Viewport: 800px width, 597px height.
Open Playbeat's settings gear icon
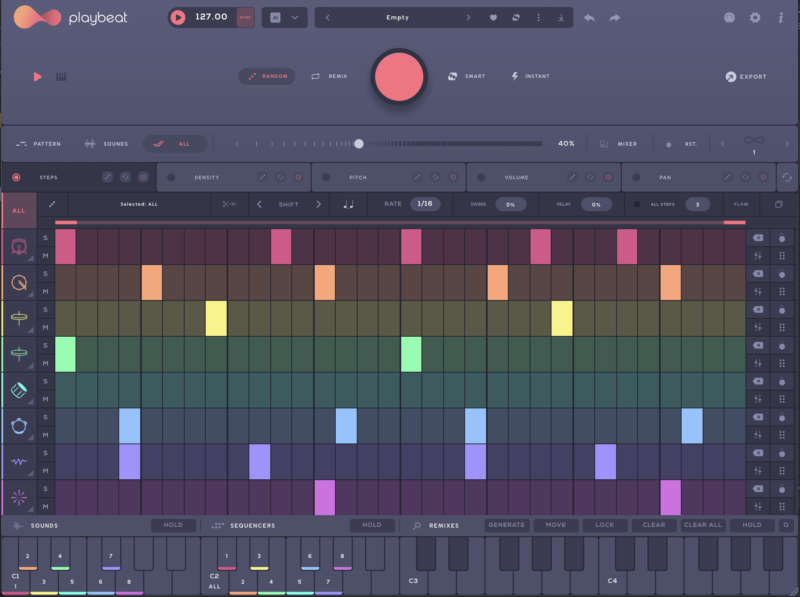pyautogui.click(x=757, y=17)
